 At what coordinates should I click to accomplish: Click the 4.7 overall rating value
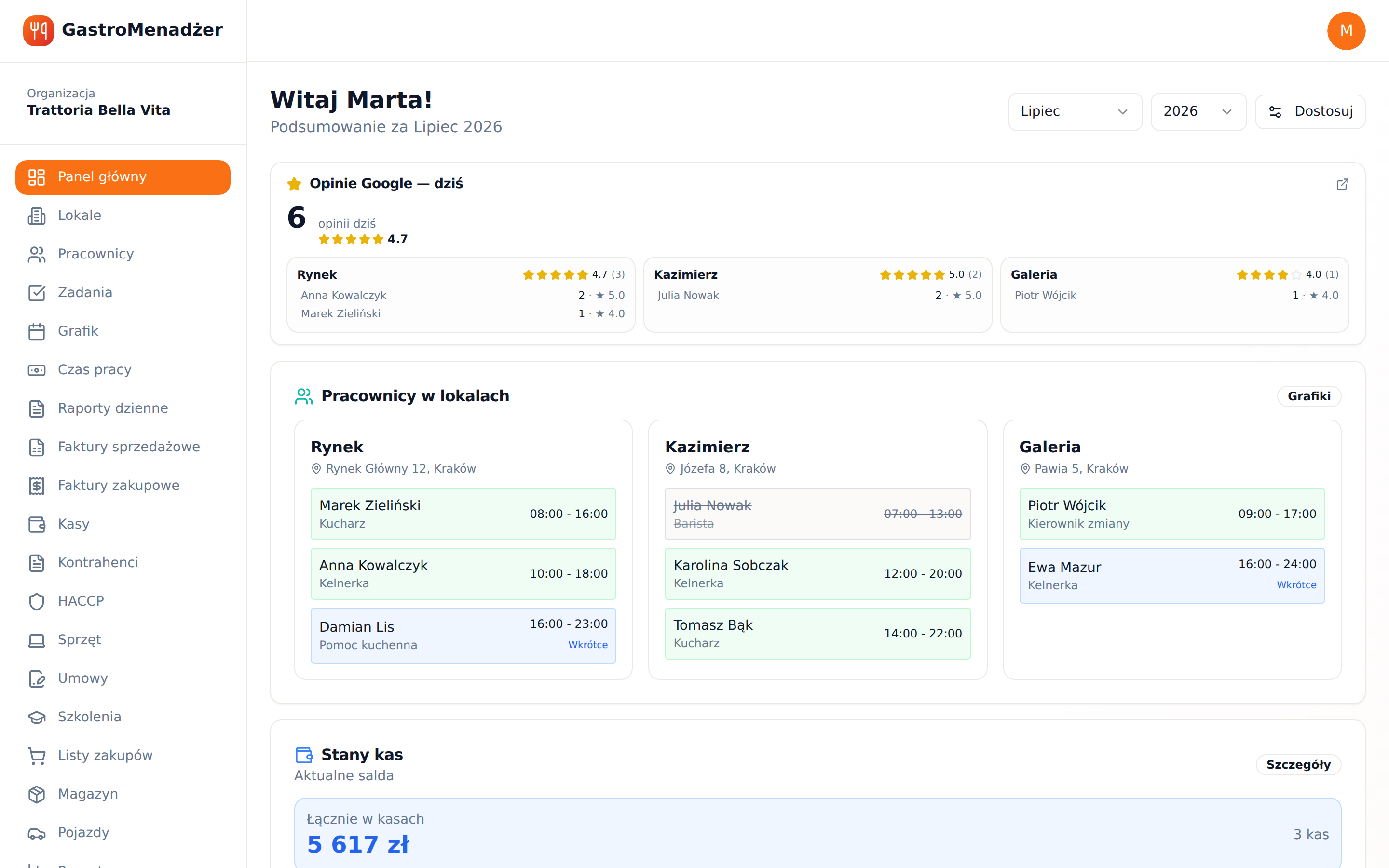[x=398, y=239]
